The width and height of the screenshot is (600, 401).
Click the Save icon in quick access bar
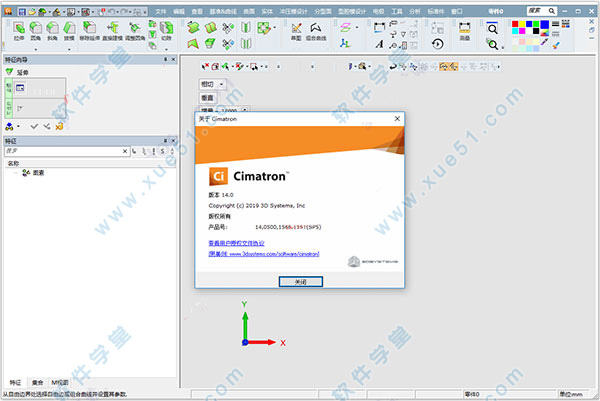tap(22, 11)
